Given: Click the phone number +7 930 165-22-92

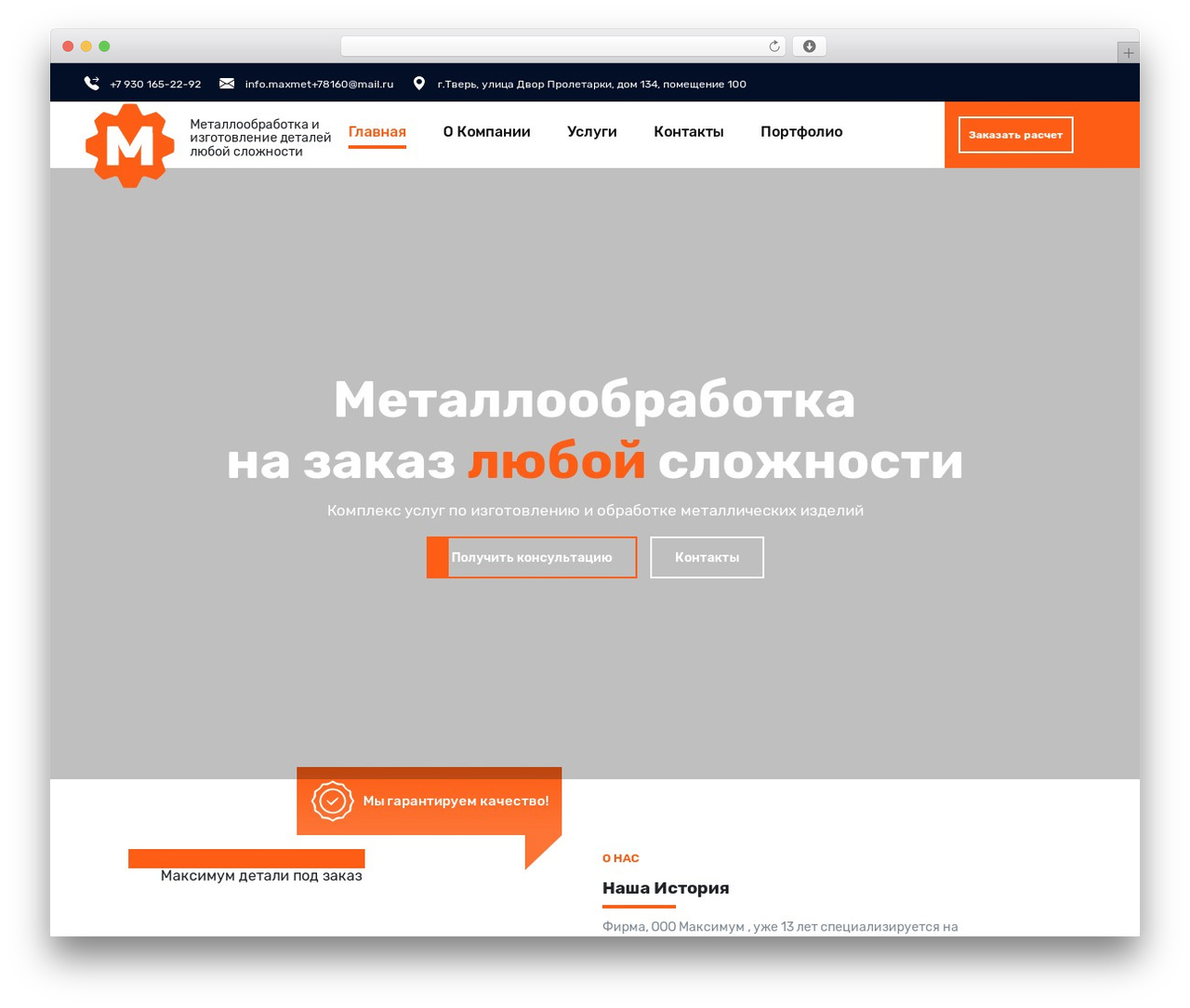Looking at the screenshot, I should coord(155,85).
